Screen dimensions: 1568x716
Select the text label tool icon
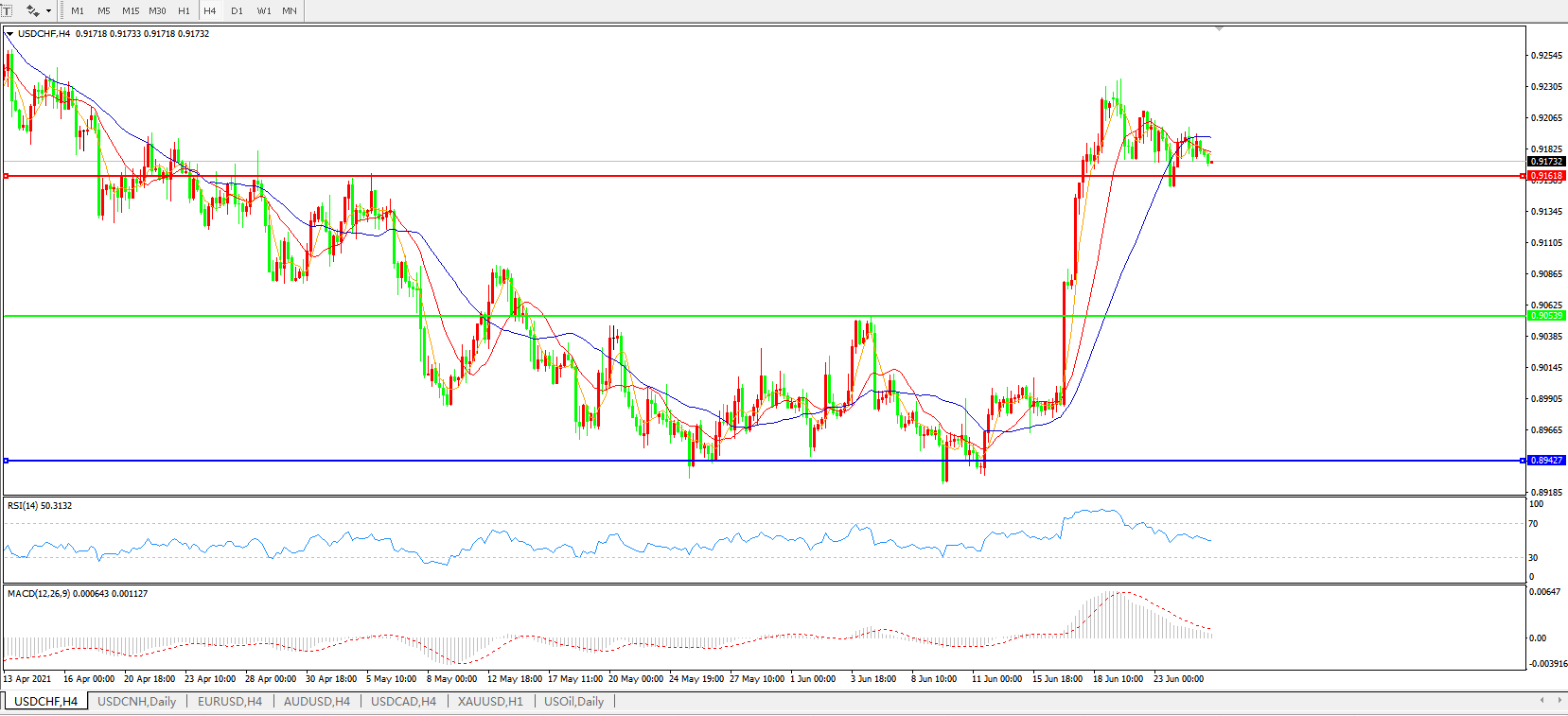pyautogui.click(x=7, y=10)
